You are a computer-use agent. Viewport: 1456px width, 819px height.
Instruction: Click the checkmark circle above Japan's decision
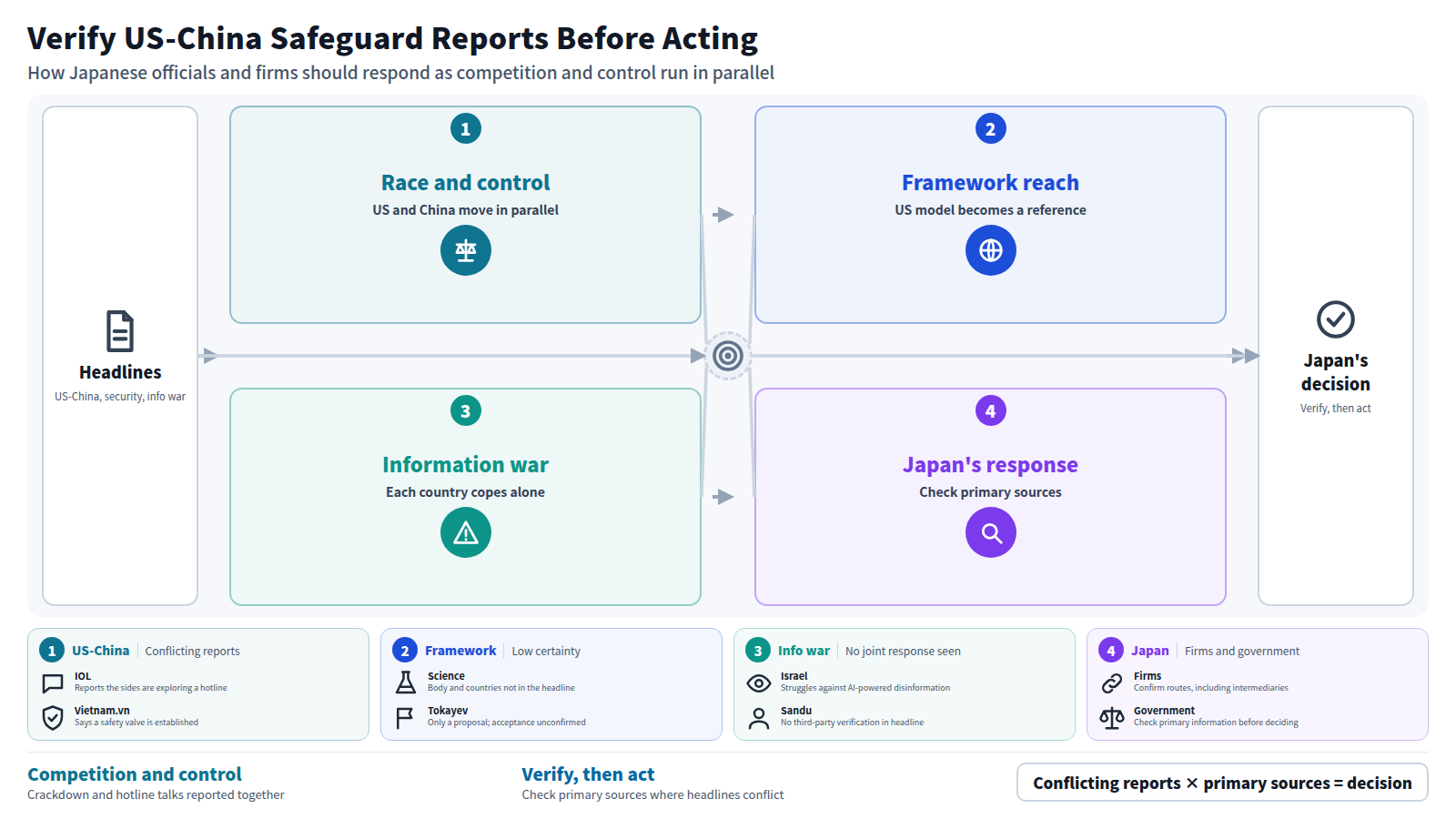[1336, 319]
